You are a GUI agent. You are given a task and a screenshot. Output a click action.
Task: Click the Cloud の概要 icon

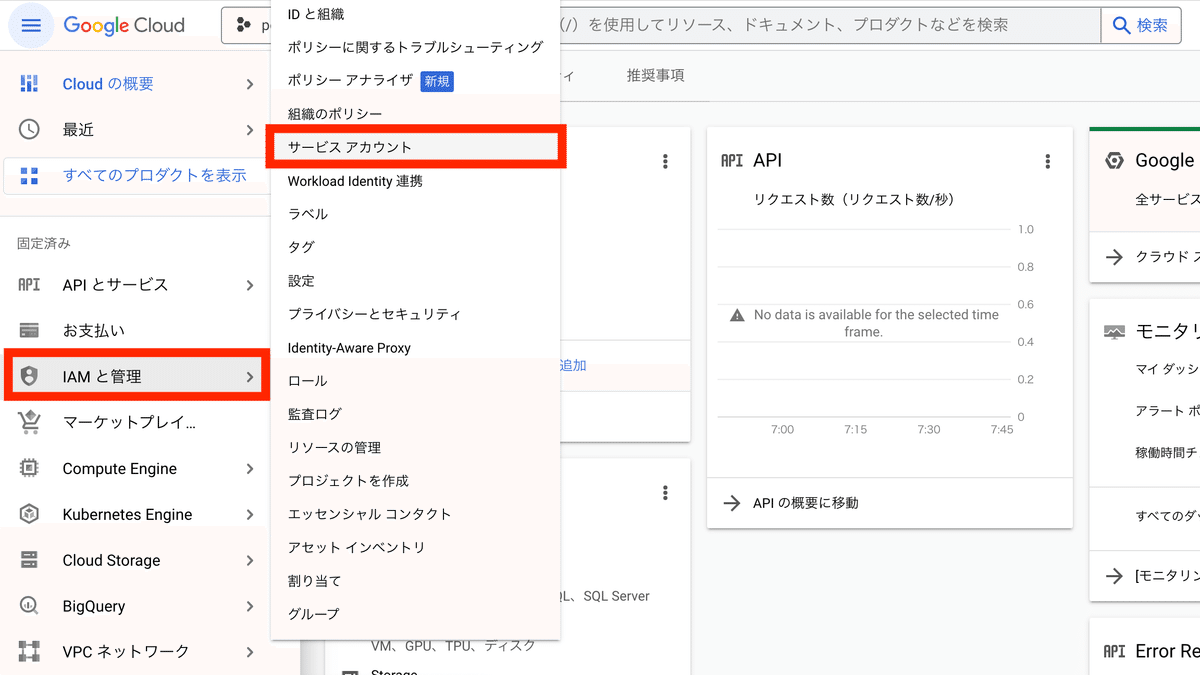tap(29, 84)
